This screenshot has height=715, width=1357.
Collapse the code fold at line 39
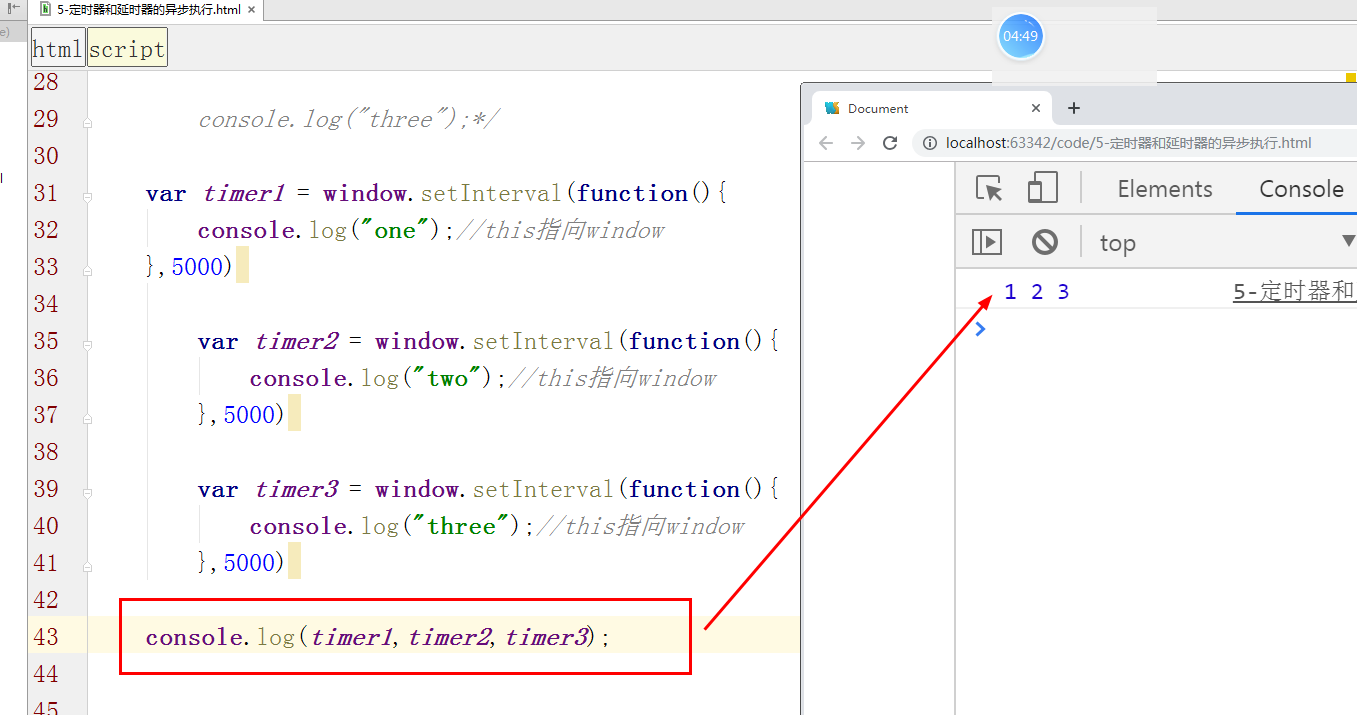point(88,493)
